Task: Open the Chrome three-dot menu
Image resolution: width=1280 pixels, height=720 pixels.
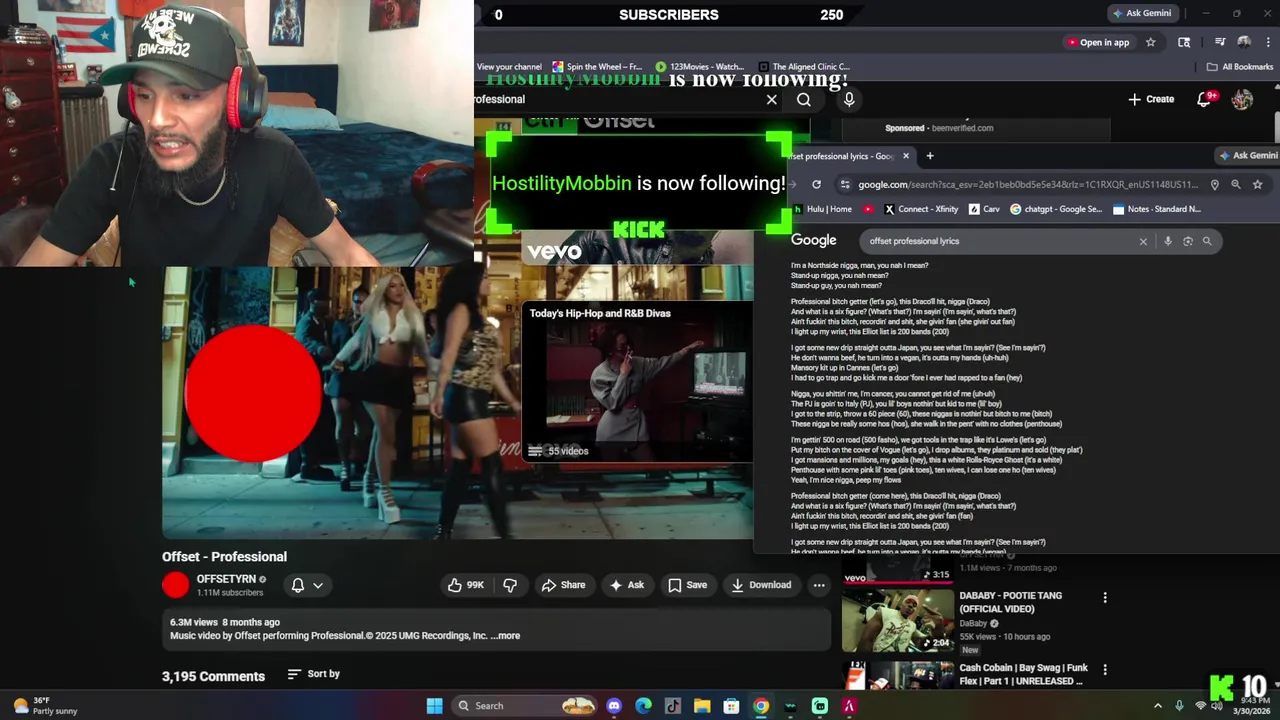Action: [x=1267, y=42]
